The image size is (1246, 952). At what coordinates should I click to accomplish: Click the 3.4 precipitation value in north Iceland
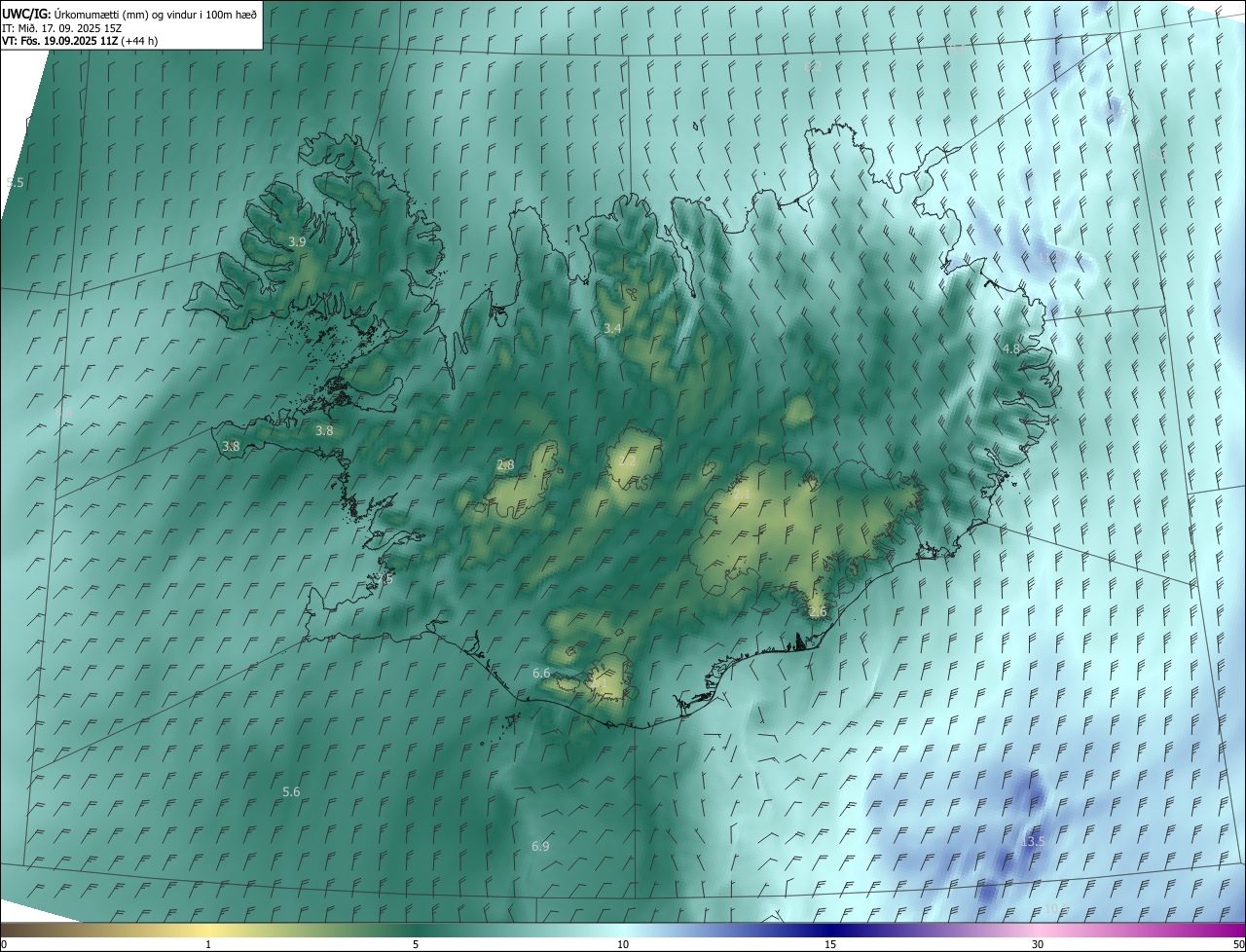[x=612, y=329]
